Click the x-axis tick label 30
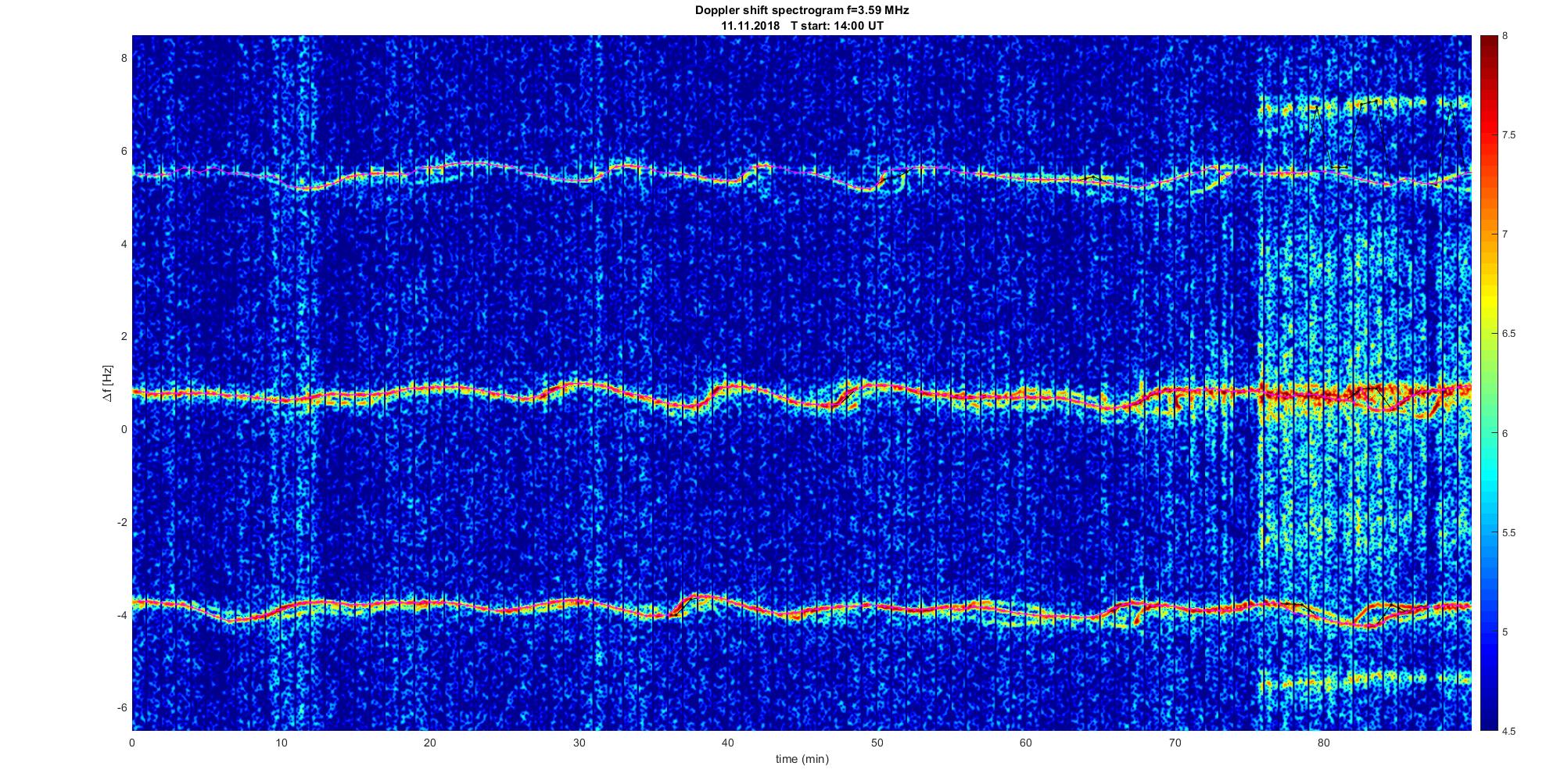This screenshot has height=784, width=1564. pos(579,743)
